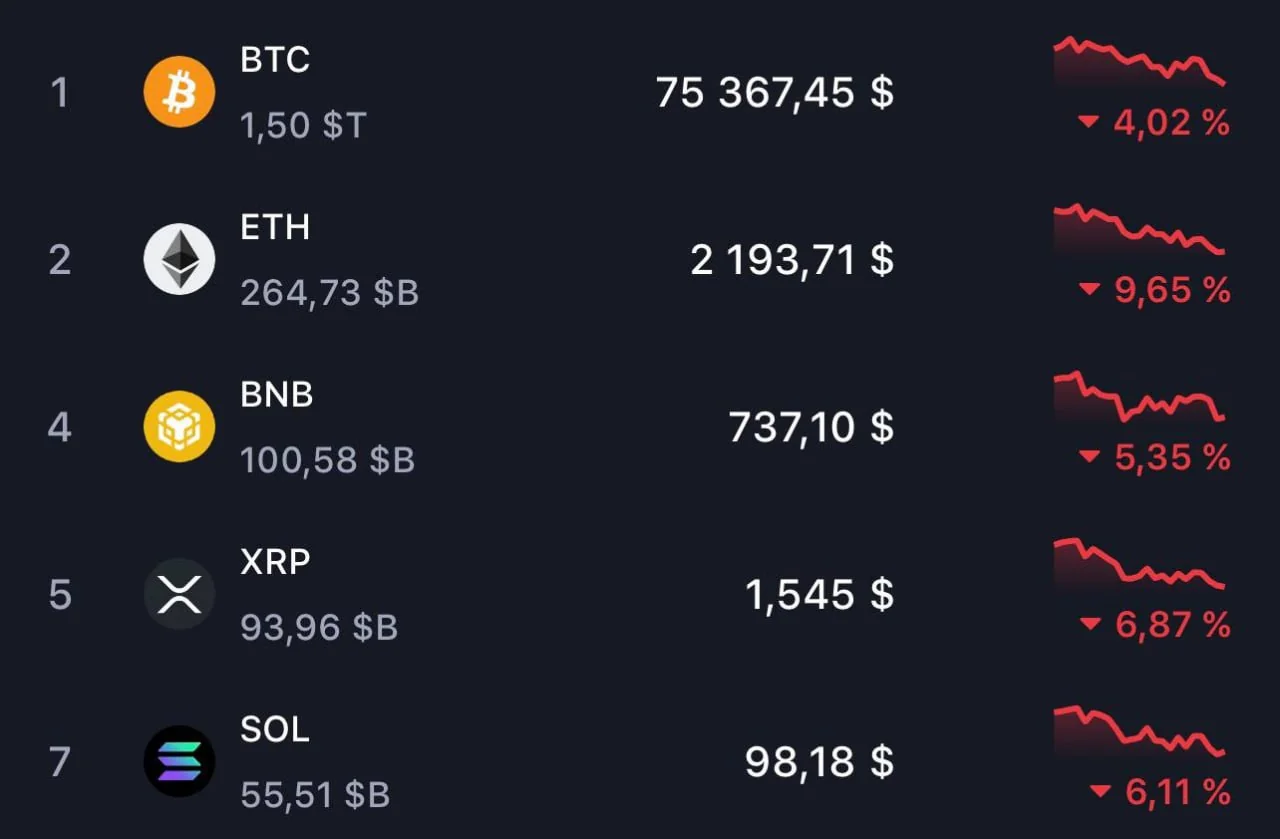
Task: Click the SOL market cap 55,51 $B
Action: pos(315,795)
